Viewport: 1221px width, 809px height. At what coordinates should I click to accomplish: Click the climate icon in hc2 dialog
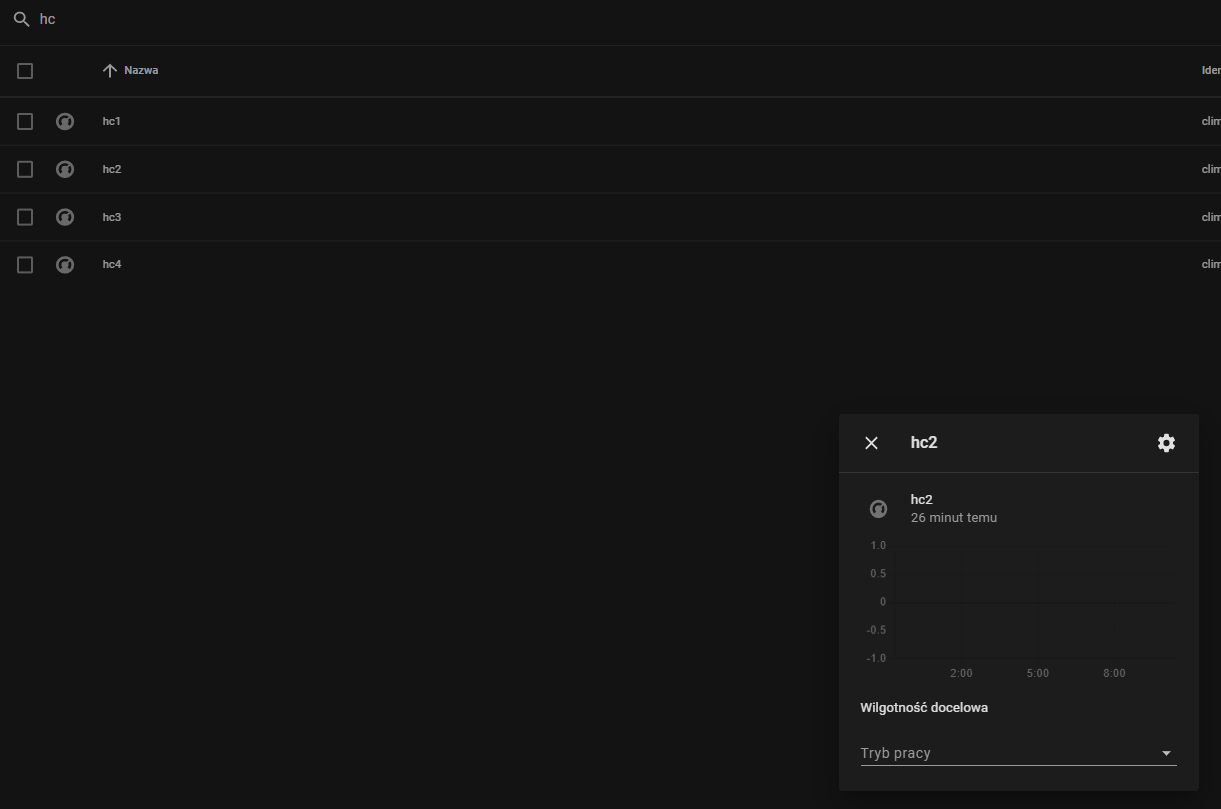878,509
